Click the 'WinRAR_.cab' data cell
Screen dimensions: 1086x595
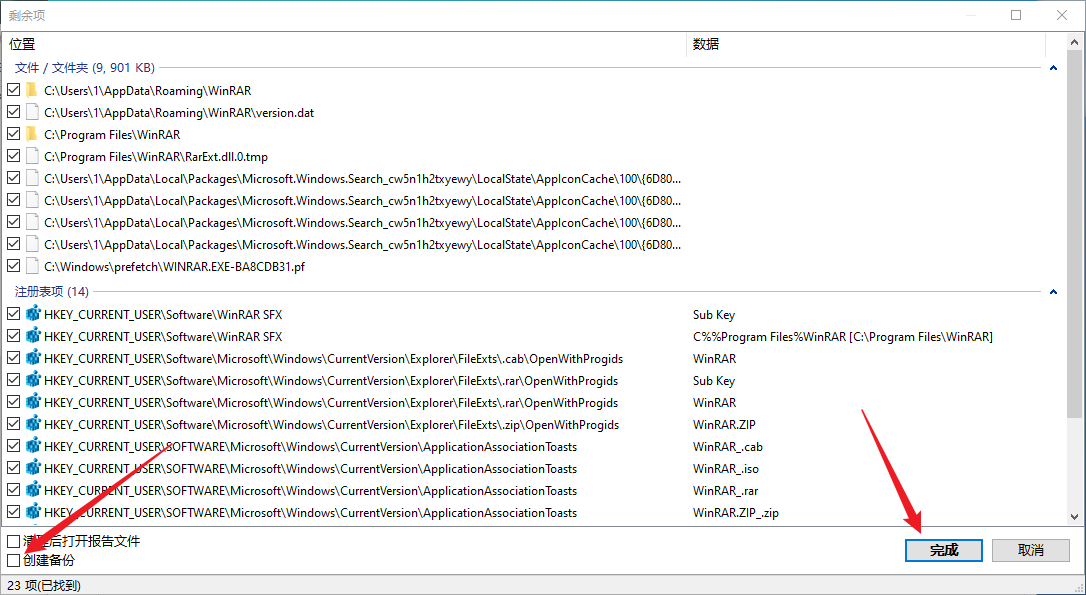(x=728, y=447)
